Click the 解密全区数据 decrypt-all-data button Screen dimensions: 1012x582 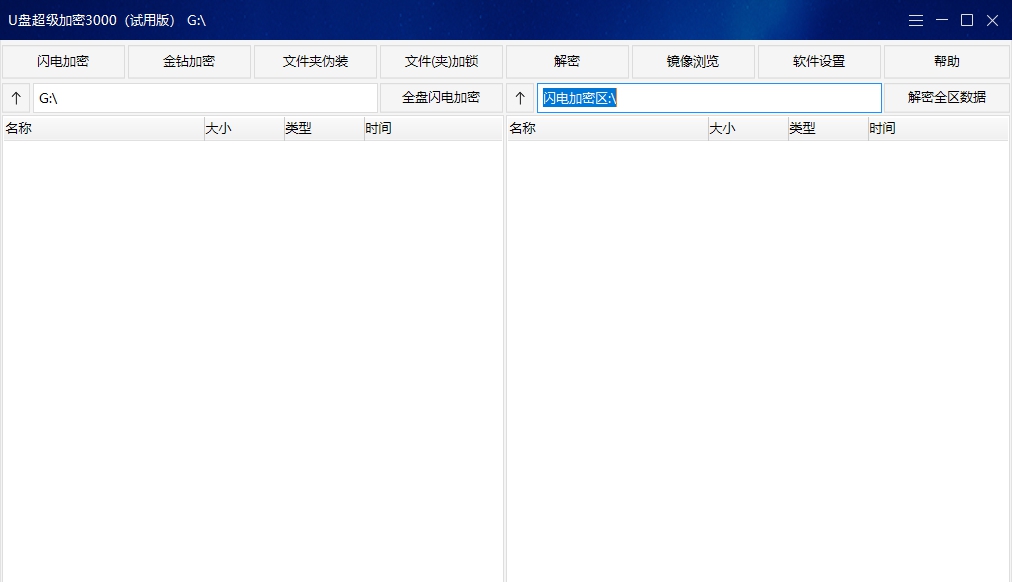pyautogui.click(x=945, y=97)
